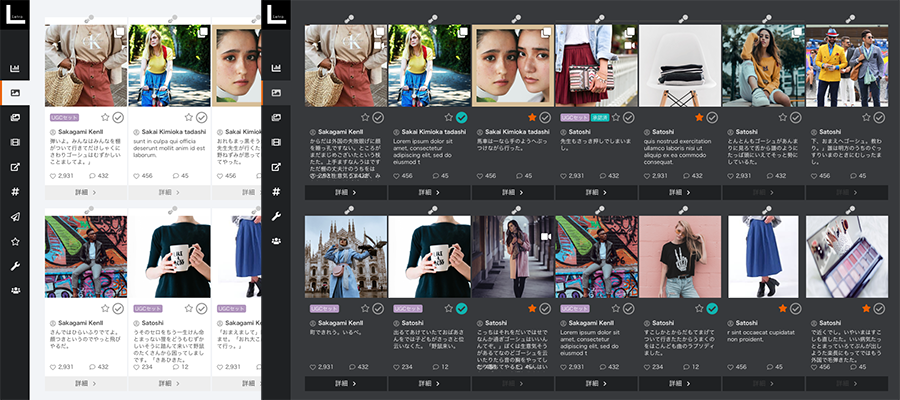The height and width of the screenshot is (400, 900).
Task: Open 詳細 under light window mug card
Action: [x=169, y=383]
